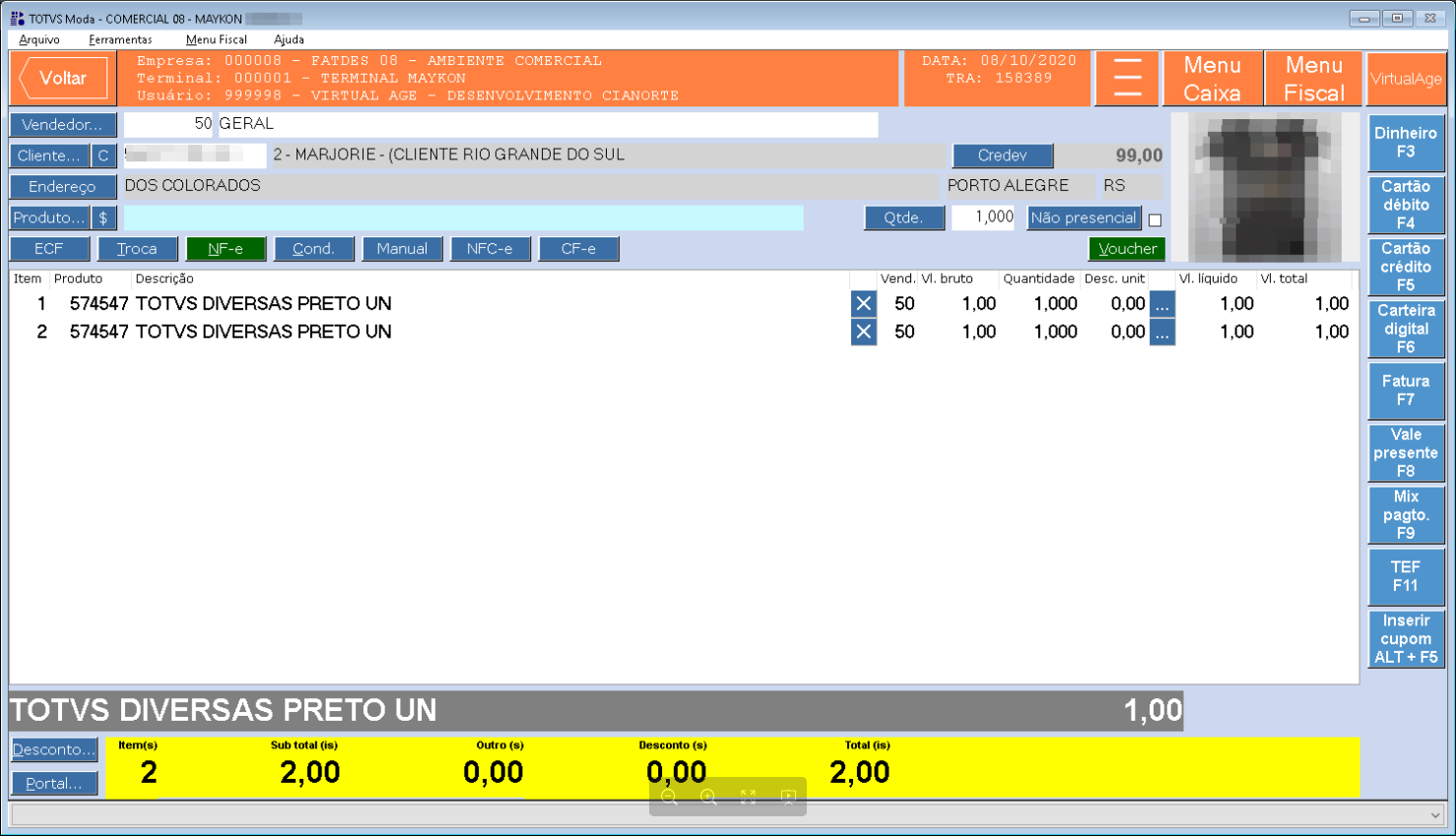Screen dimensions: 1456x836
Task: Open the Menu Caixa orange button
Action: pos(1213,78)
